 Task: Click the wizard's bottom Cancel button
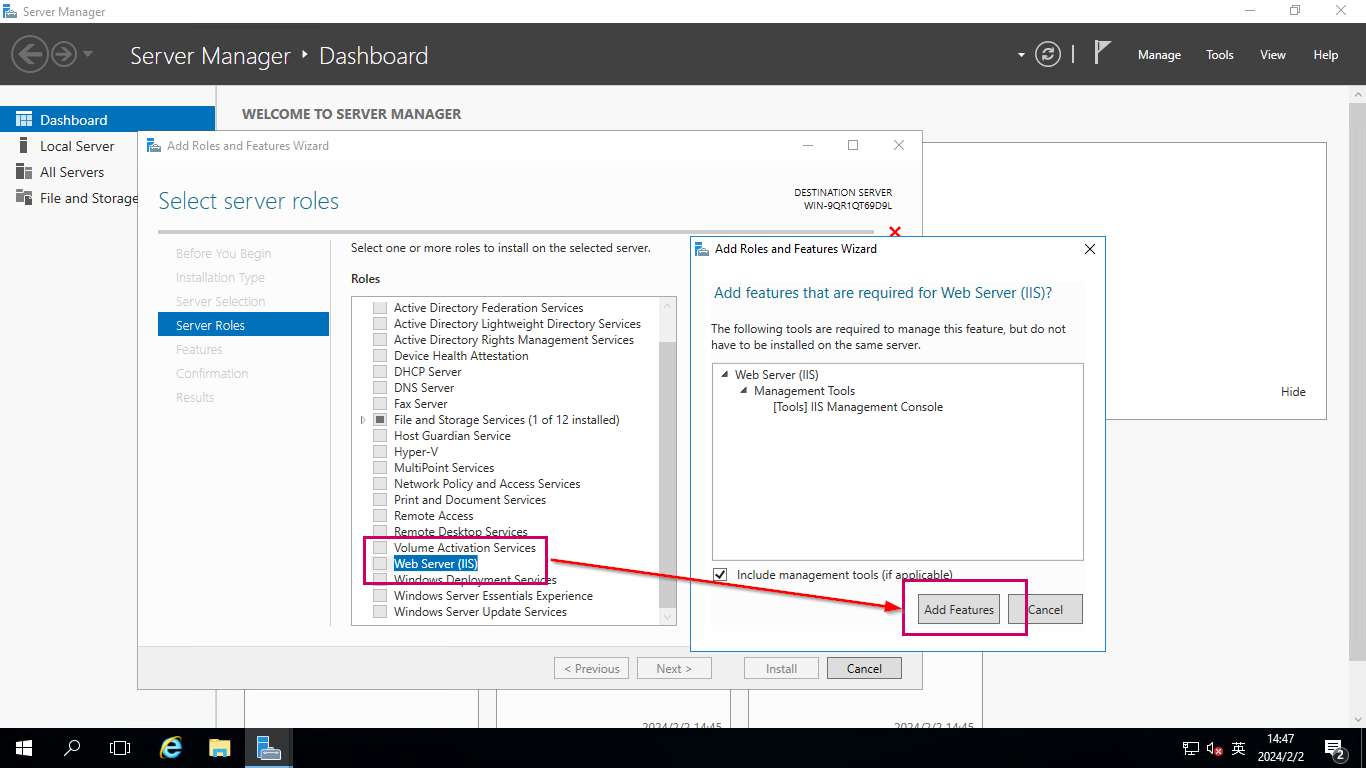[864, 669]
